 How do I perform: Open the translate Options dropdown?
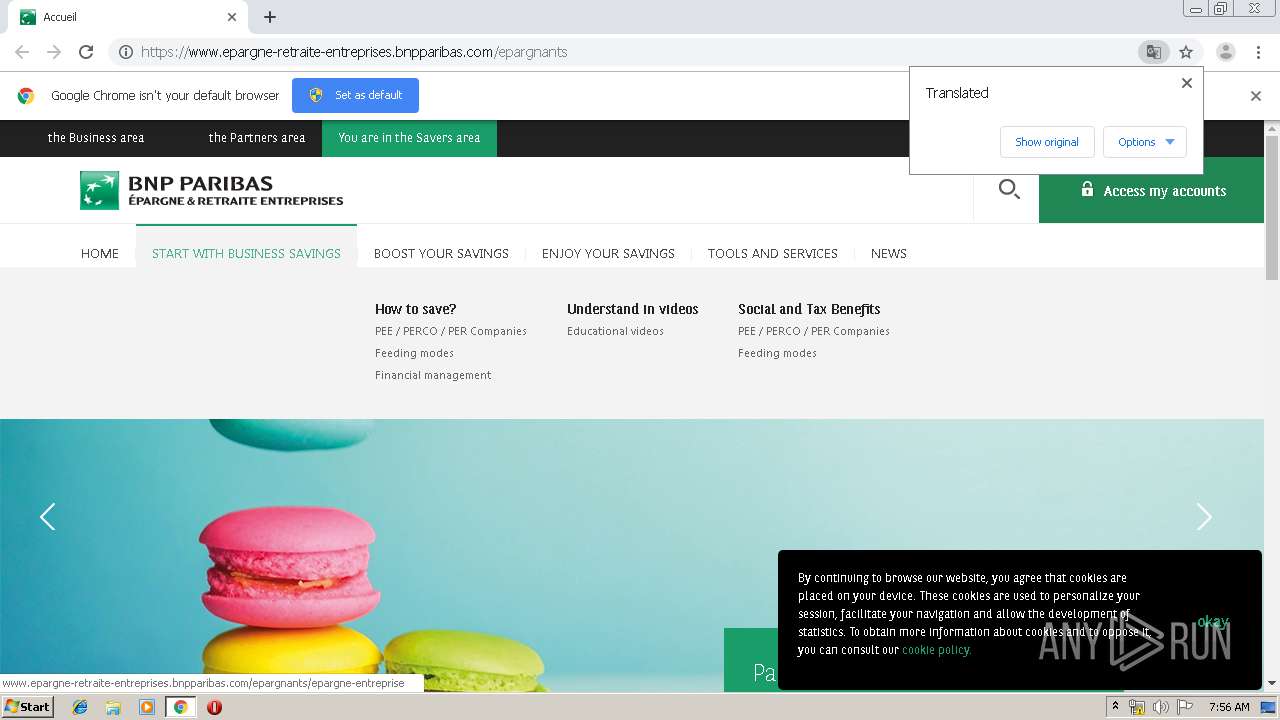click(x=1145, y=142)
